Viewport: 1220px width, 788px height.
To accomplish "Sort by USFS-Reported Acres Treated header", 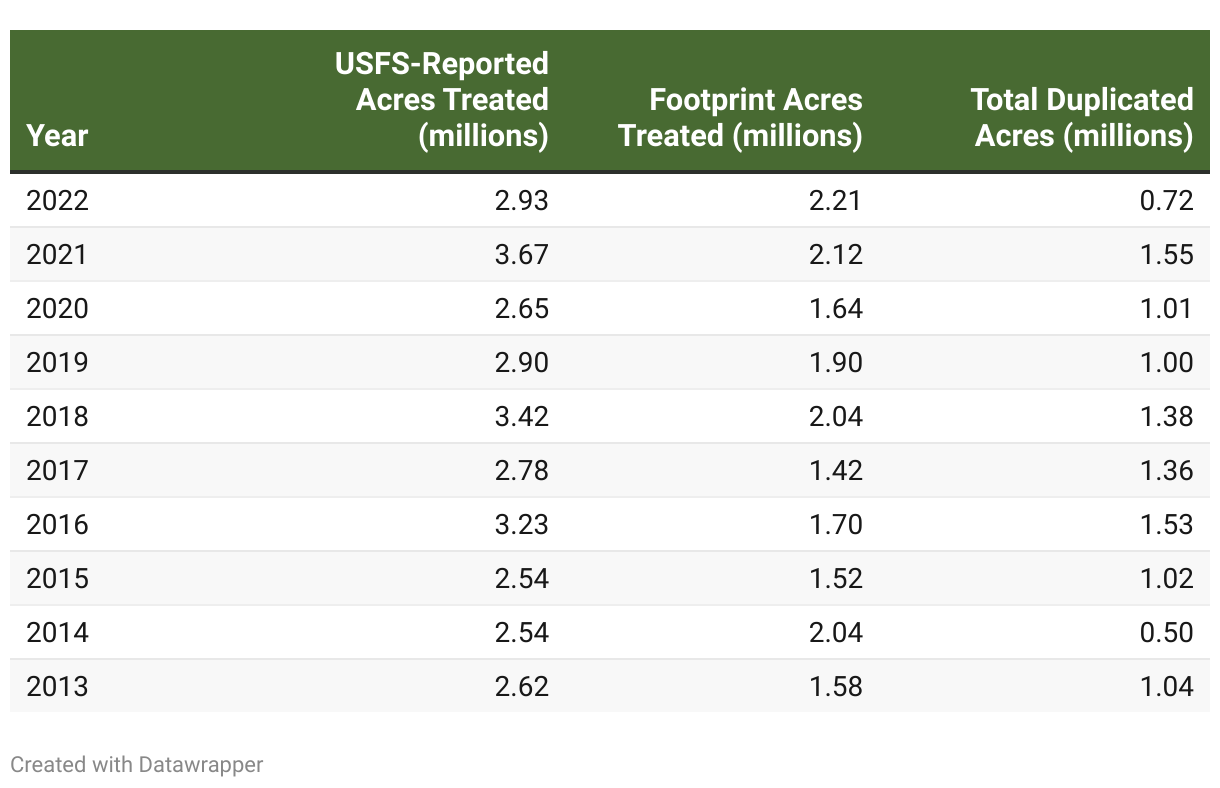I will coord(452,100).
